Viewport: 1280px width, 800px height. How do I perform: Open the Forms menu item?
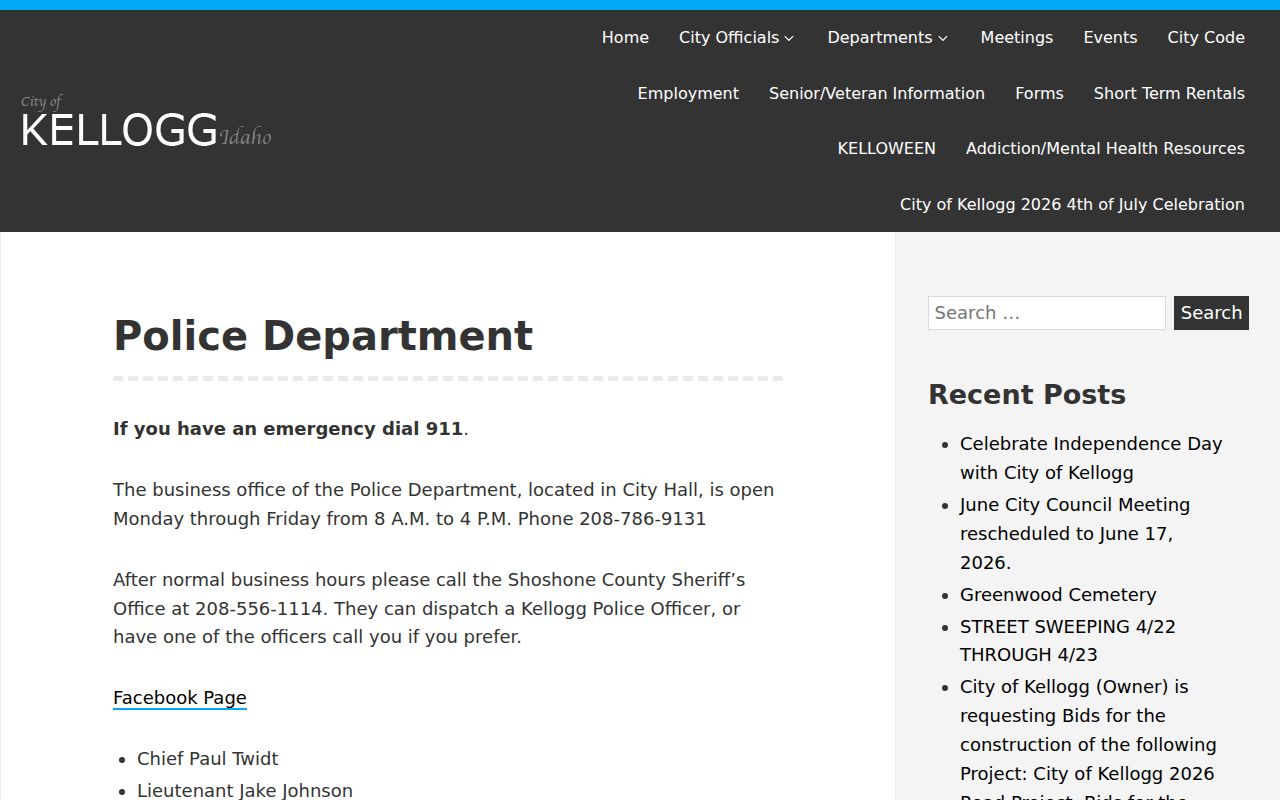1039,93
